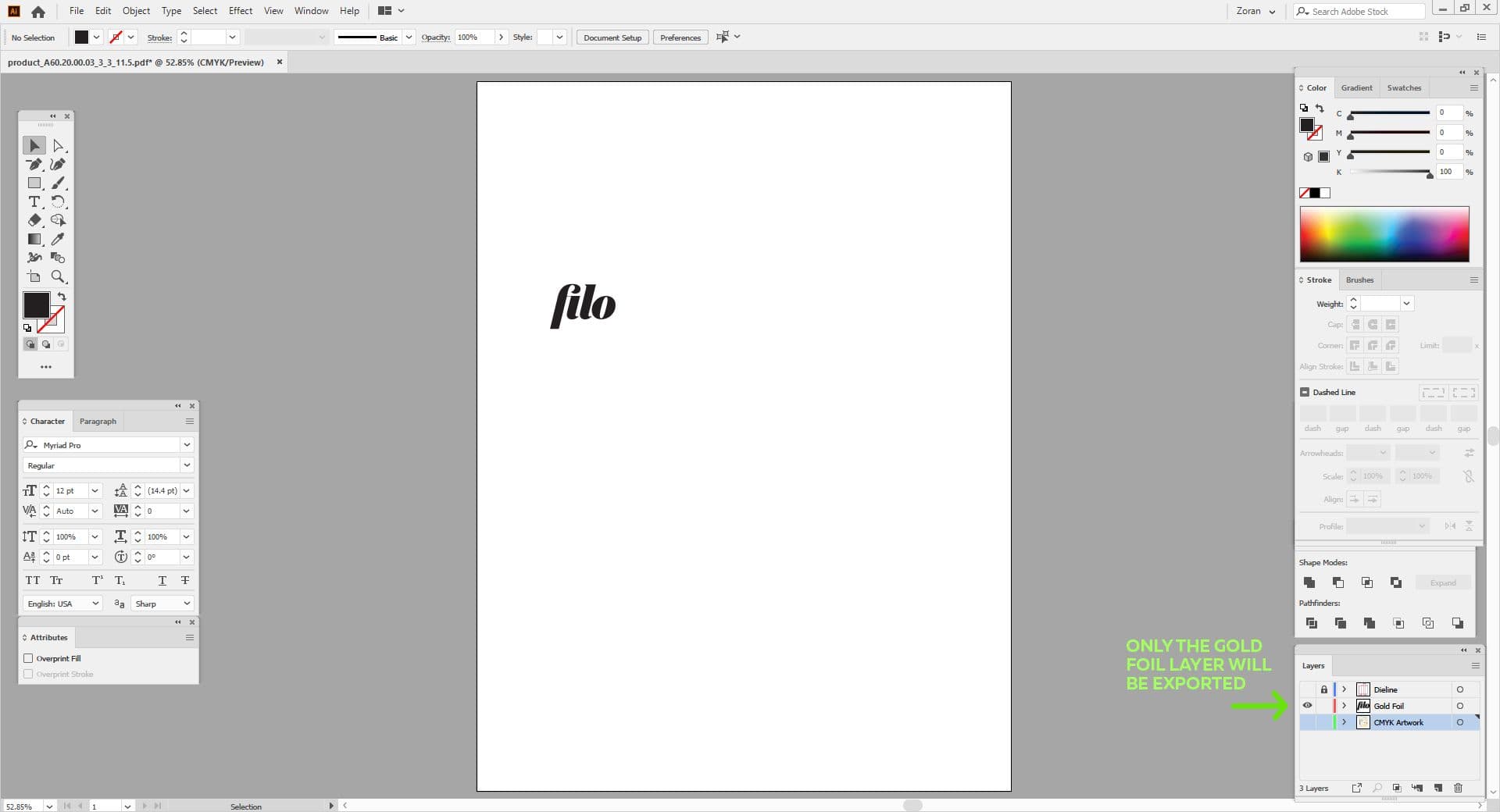
Task: Open the Language dropdown set to English: USA
Action: 95,604
